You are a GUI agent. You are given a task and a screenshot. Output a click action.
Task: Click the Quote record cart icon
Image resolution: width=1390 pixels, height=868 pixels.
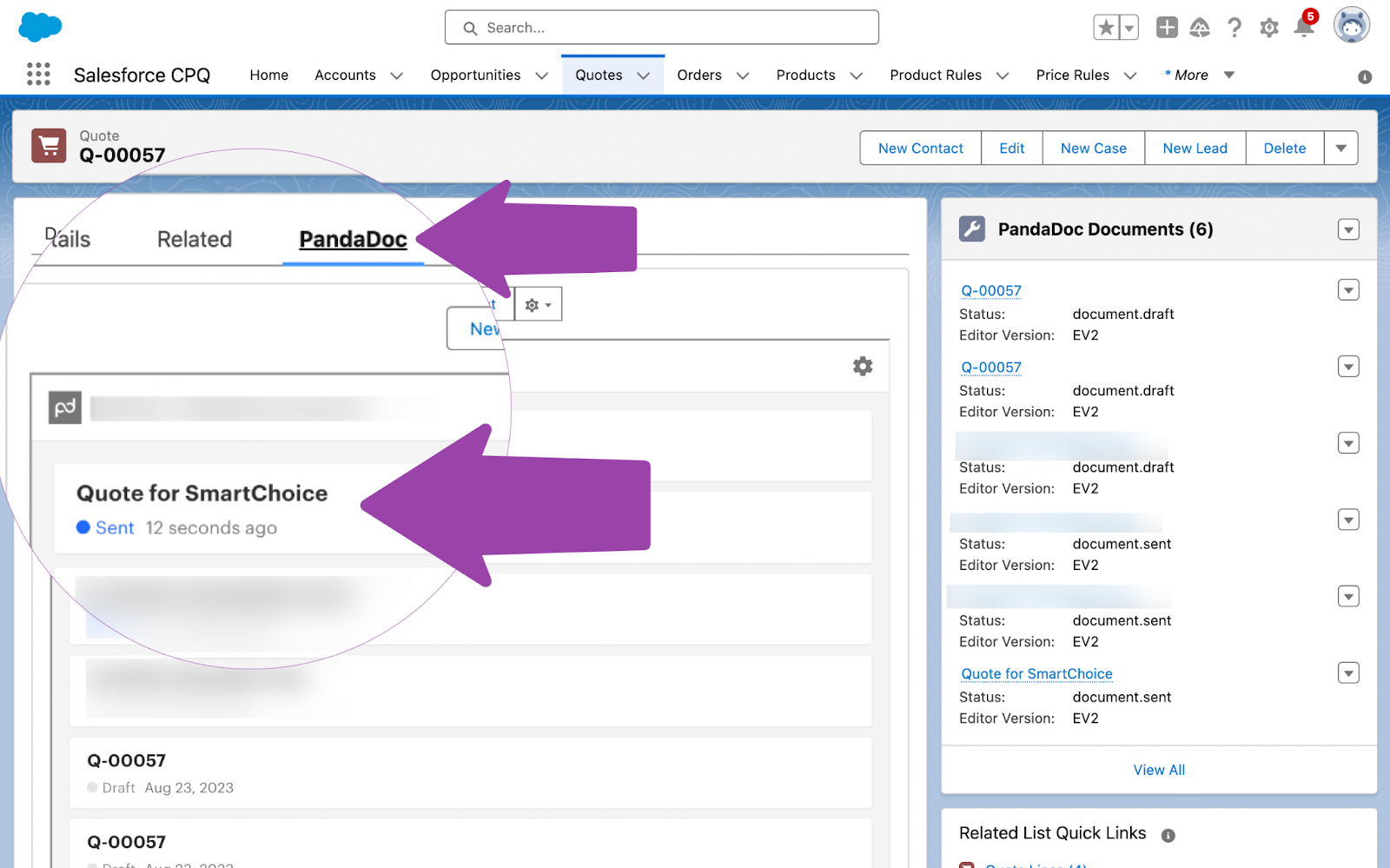pos(49,145)
